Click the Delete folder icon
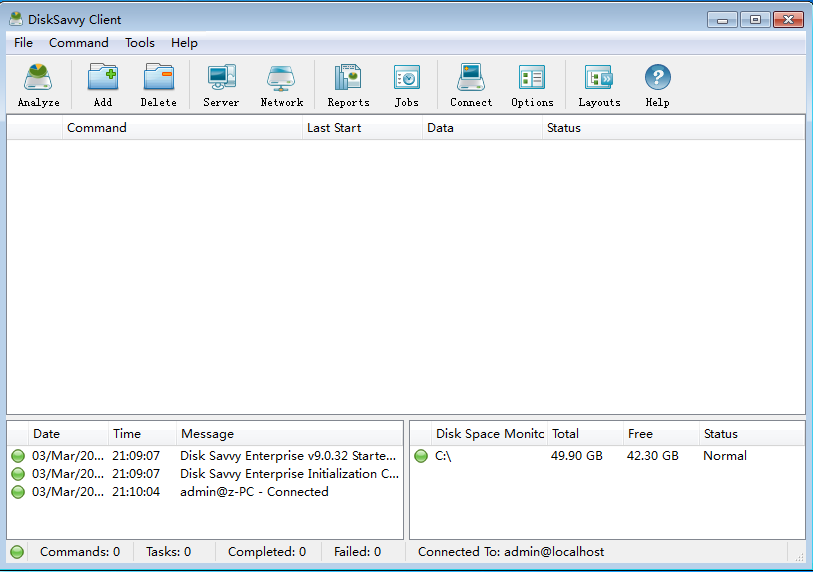 tap(159, 77)
